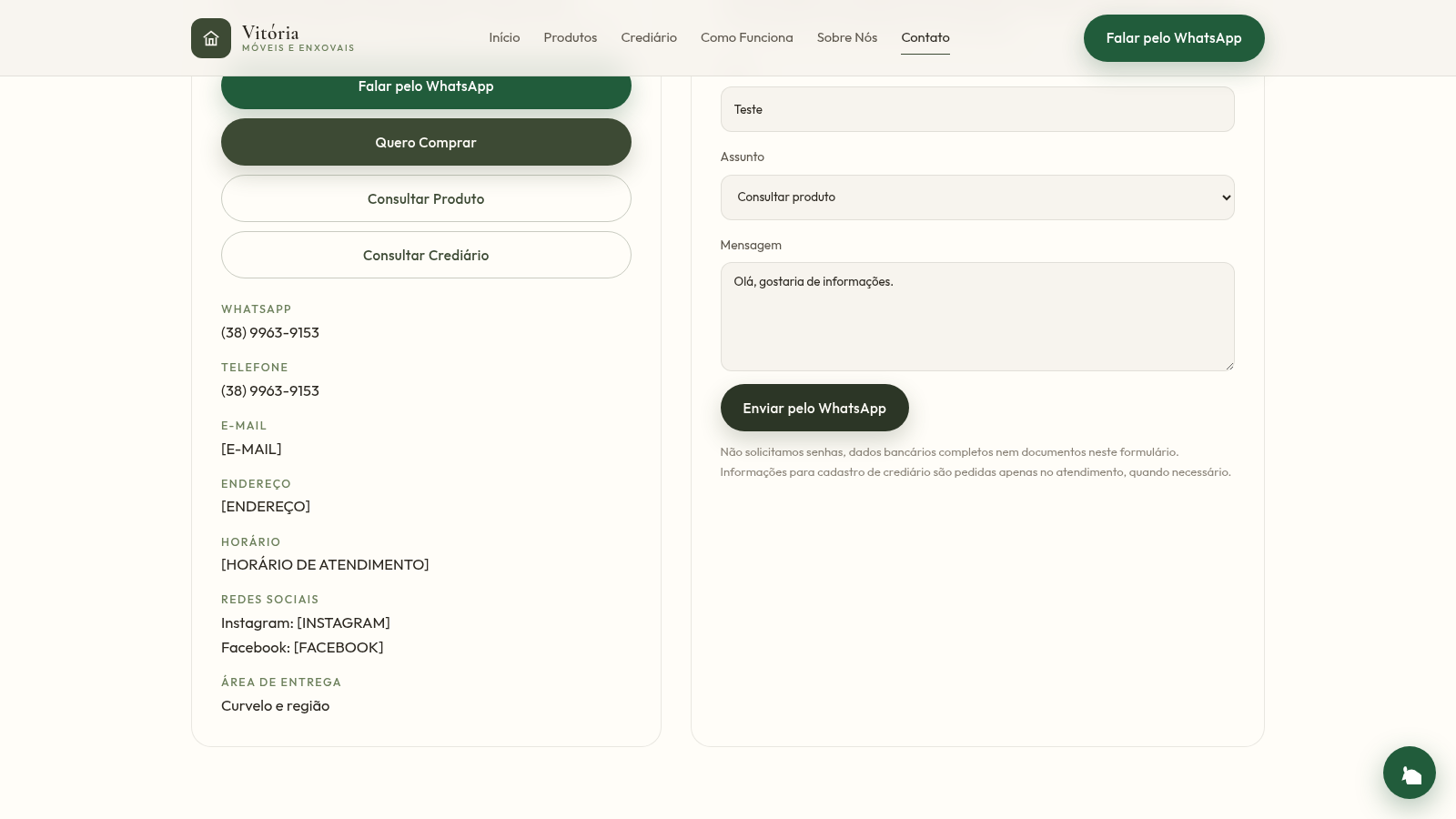This screenshot has height=819, width=1456.
Task: Click the WhatsApp number (38) 9963-9153
Action: click(x=270, y=332)
